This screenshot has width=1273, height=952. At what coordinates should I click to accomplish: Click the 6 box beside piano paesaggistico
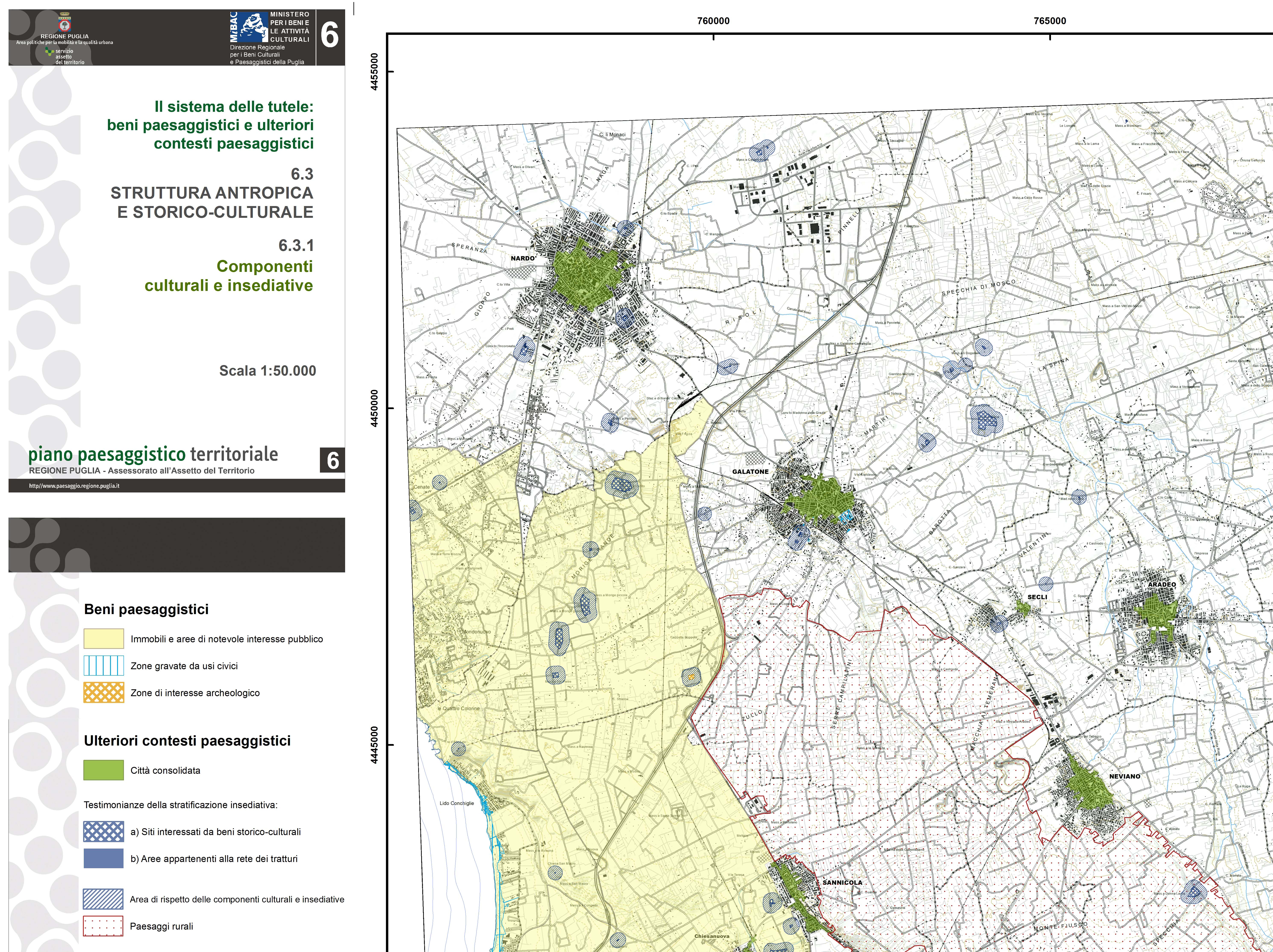[333, 460]
